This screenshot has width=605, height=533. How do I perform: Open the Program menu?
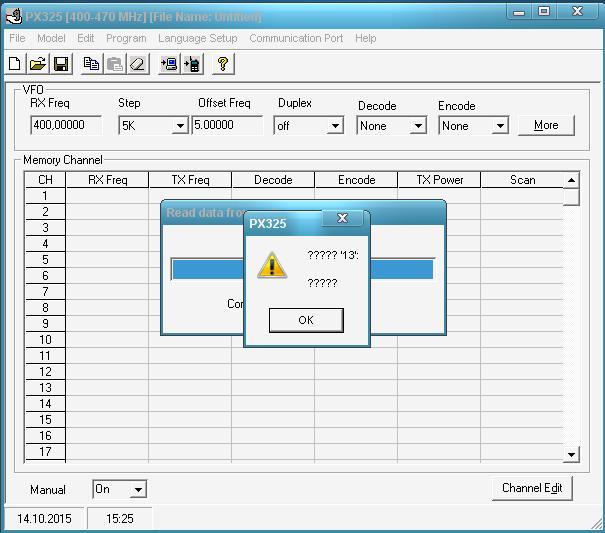point(126,38)
